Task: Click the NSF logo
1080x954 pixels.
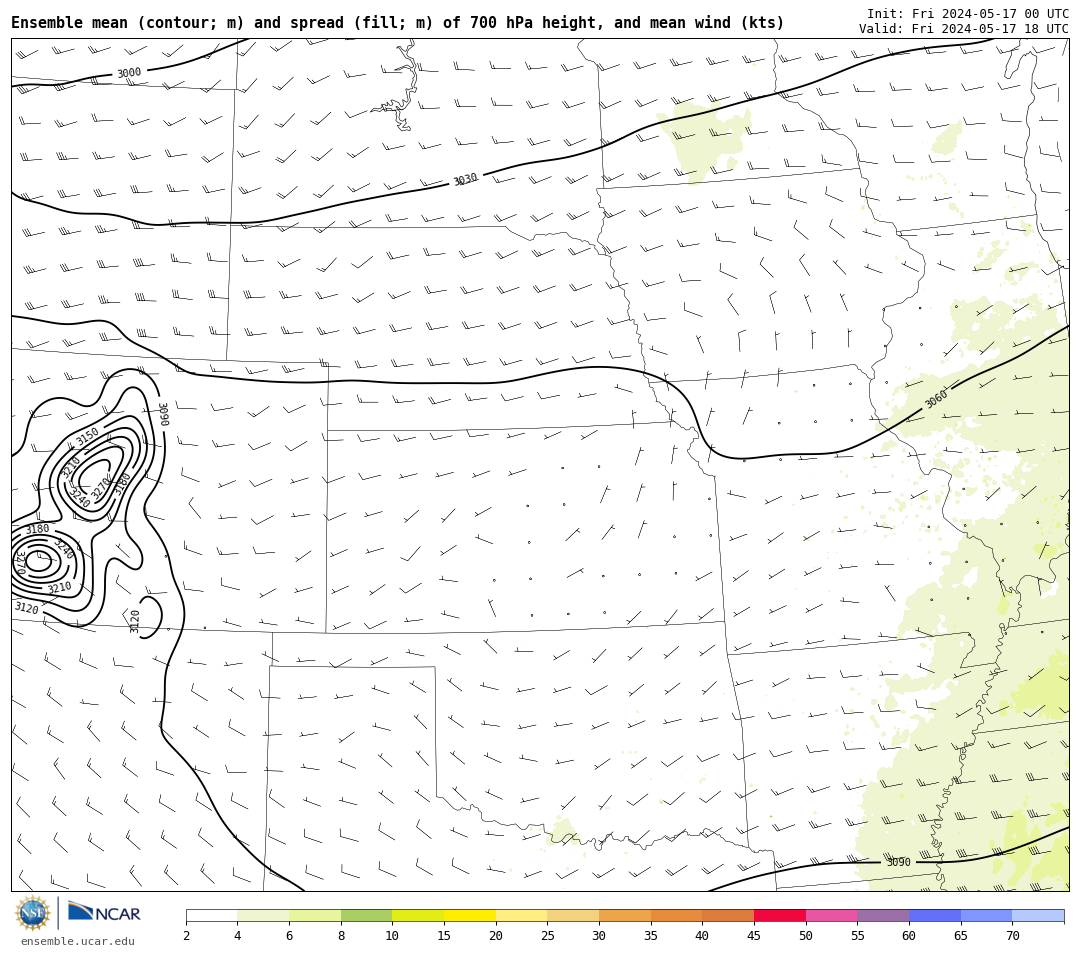Action: [x=33, y=913]
